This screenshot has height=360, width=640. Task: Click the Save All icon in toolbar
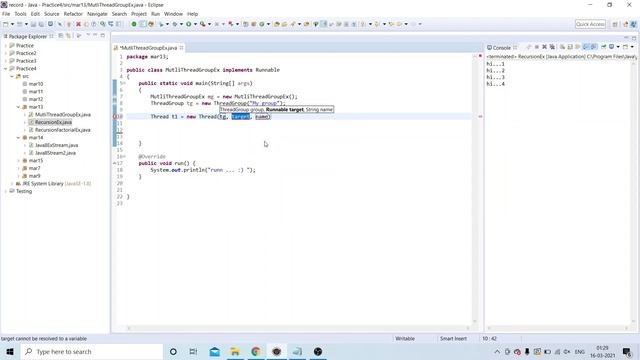point(41,24)
